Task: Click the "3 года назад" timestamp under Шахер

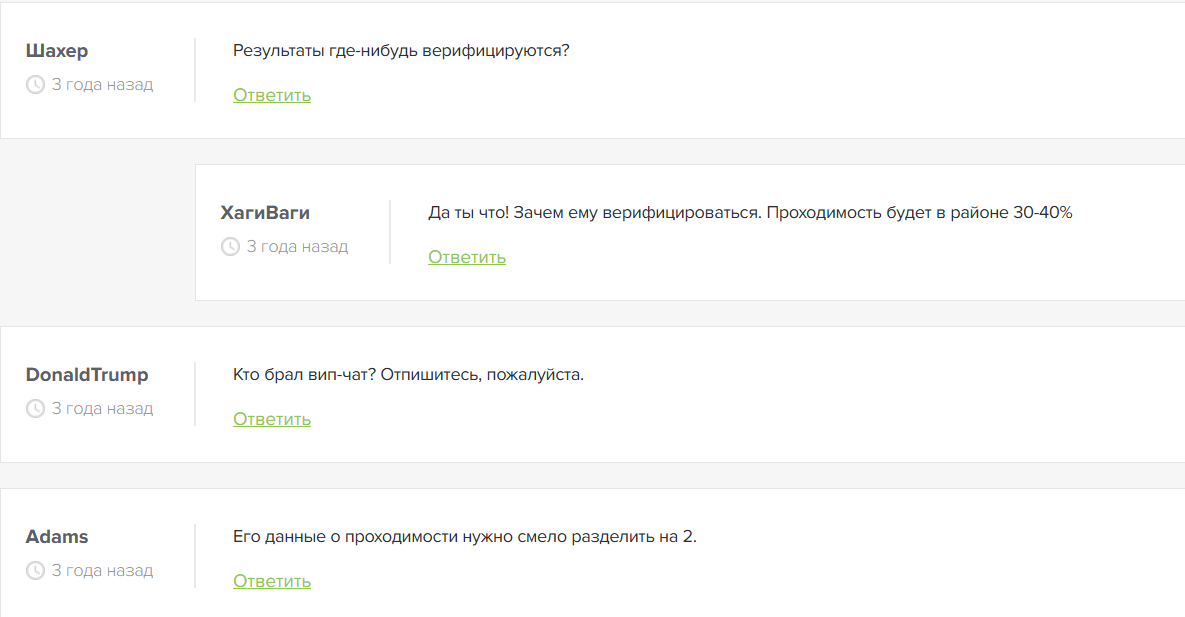Action: 102,85
